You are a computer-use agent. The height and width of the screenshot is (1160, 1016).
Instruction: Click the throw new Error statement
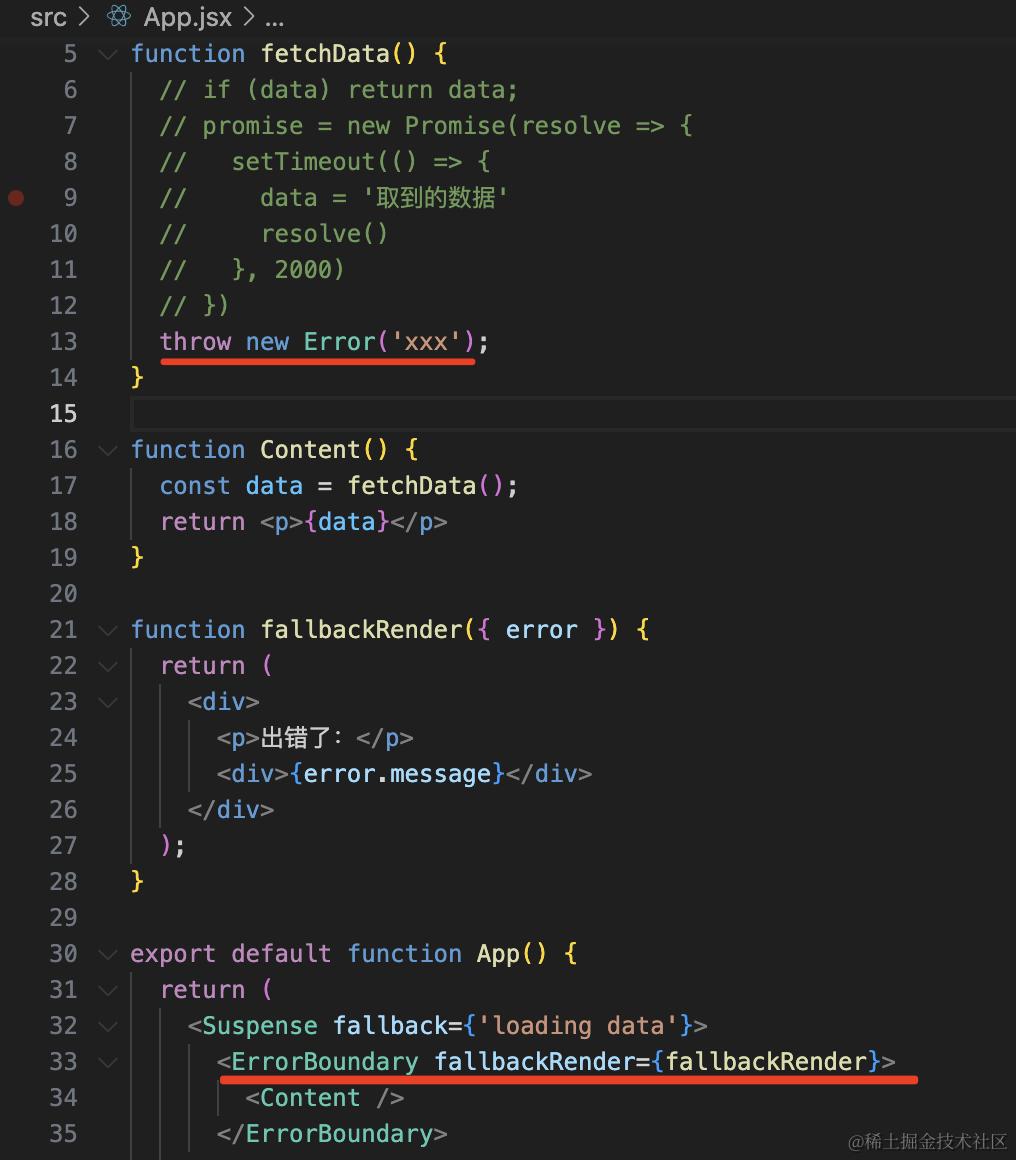tap(324, 342)
